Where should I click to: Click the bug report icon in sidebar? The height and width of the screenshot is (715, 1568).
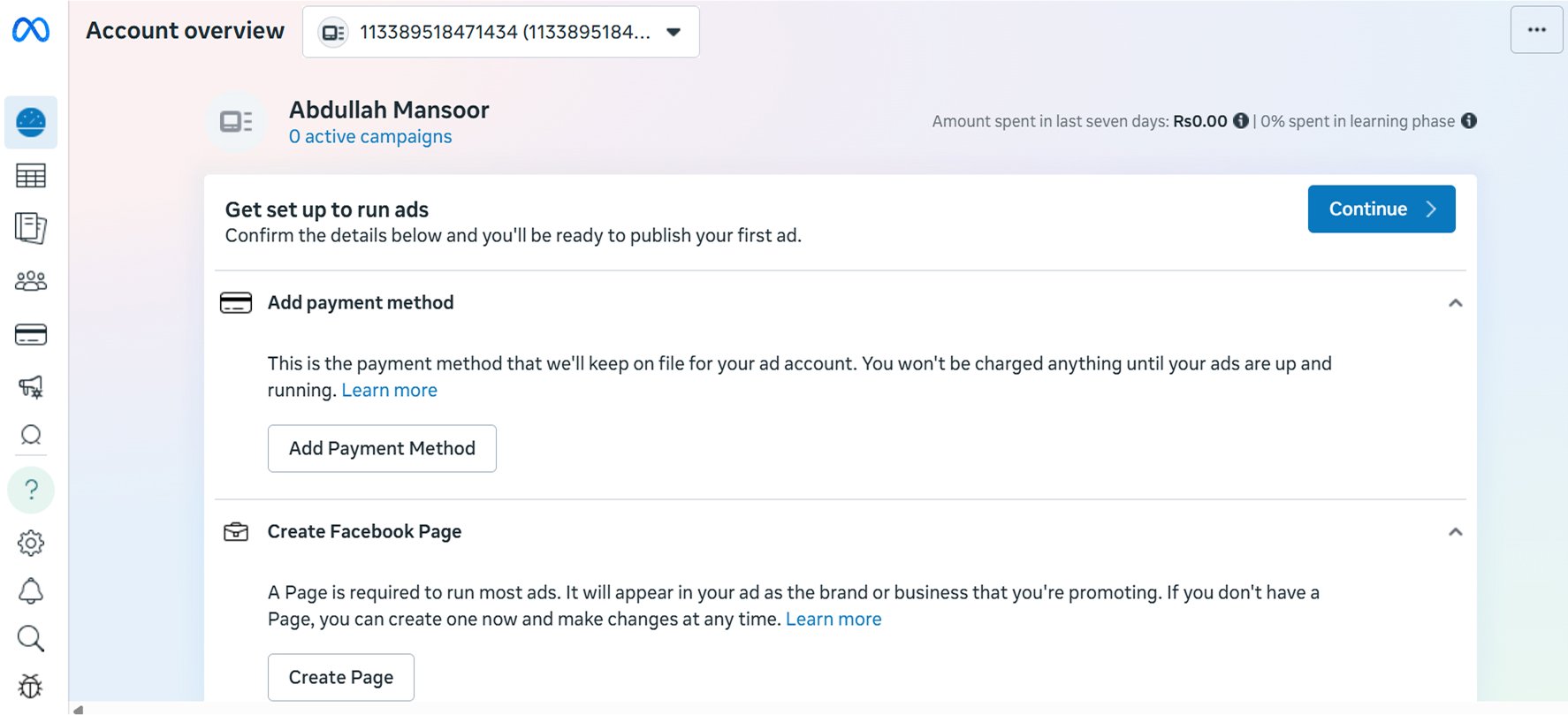point(31,686)
